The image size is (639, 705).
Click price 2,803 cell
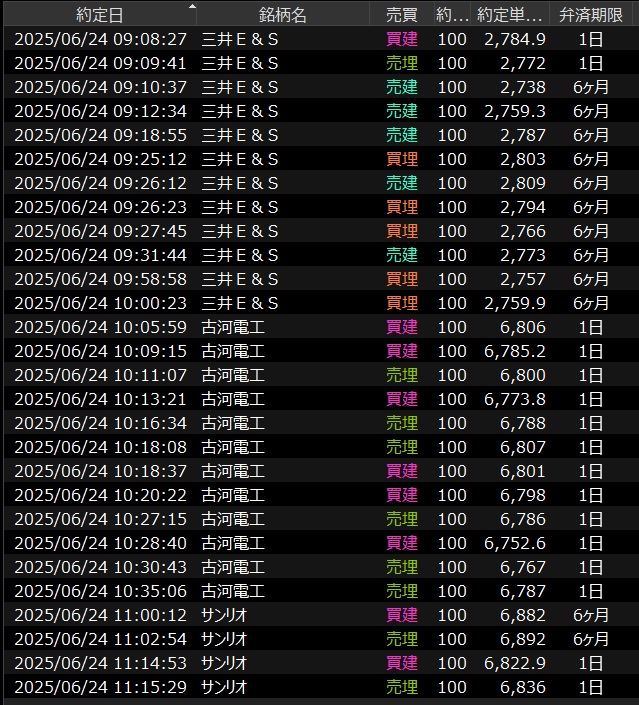(523, 159)
